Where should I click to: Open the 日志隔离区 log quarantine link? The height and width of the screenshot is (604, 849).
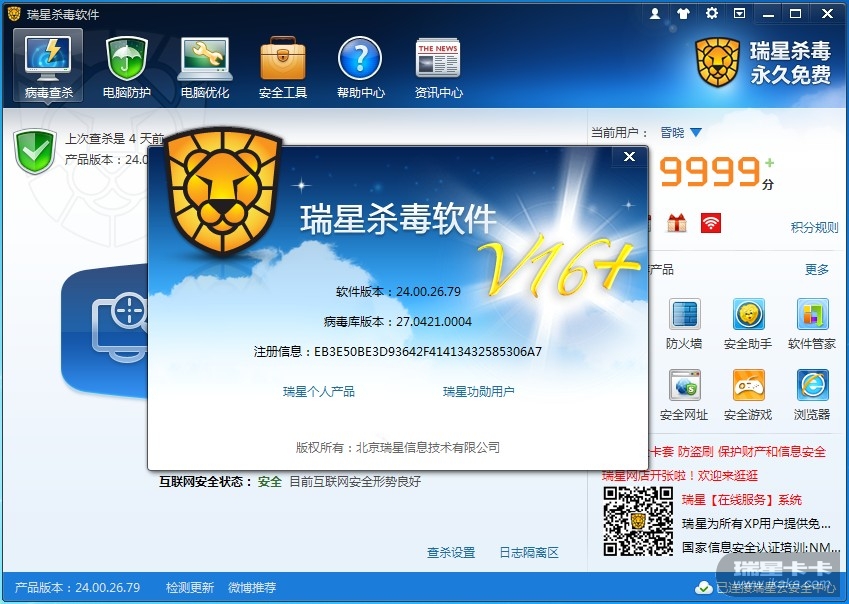tap(529, 553)
